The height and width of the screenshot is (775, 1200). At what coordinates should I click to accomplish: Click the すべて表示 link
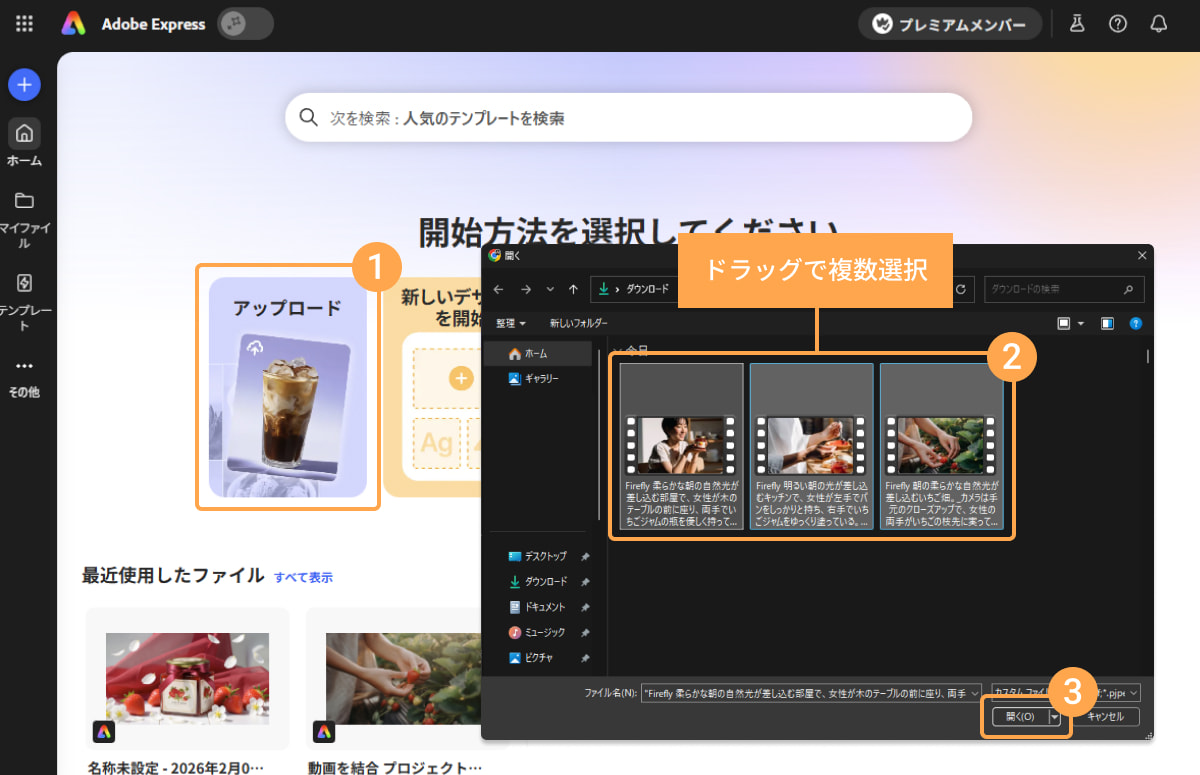[303, 577]
